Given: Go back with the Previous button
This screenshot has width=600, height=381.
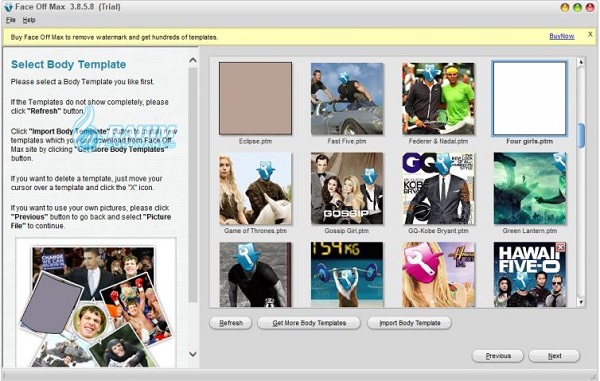Looking at the screenshot, I should pyautogui.click(x=498, y=356).
